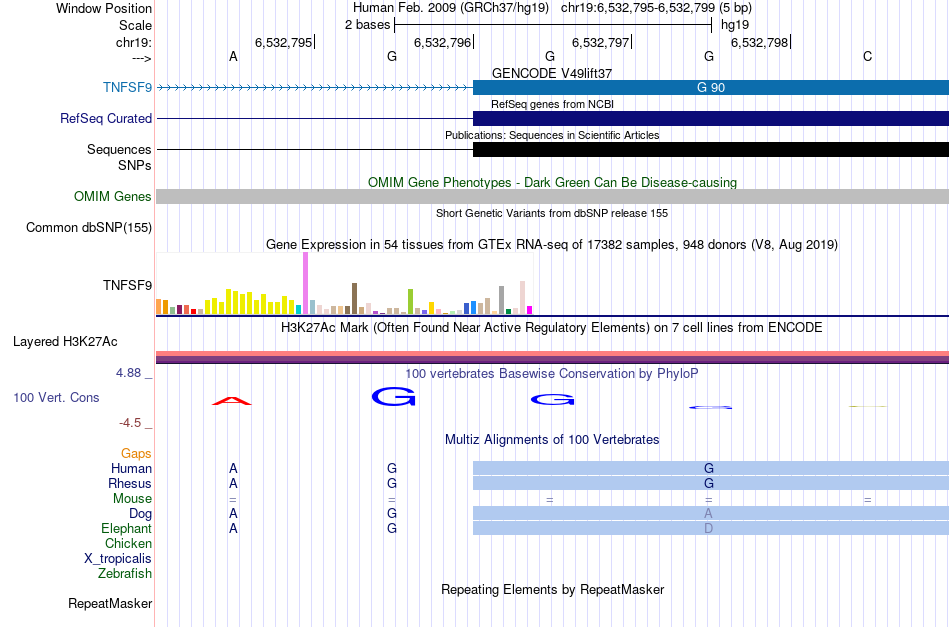Click the Window Position label
Image resolution: width=950 pixels, height=627 pixels.
click(x=104, y=8)
